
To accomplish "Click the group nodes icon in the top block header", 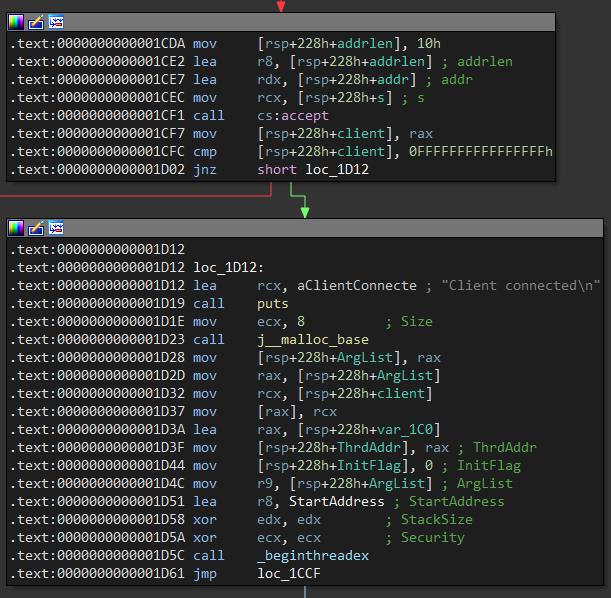I will 56,22.
